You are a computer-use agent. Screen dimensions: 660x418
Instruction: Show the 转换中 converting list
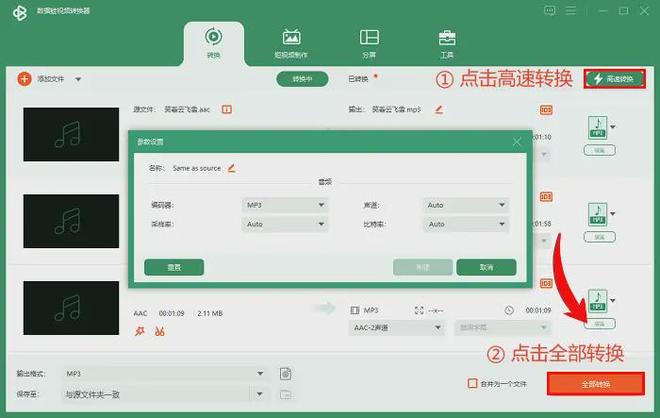pos(302,79)
